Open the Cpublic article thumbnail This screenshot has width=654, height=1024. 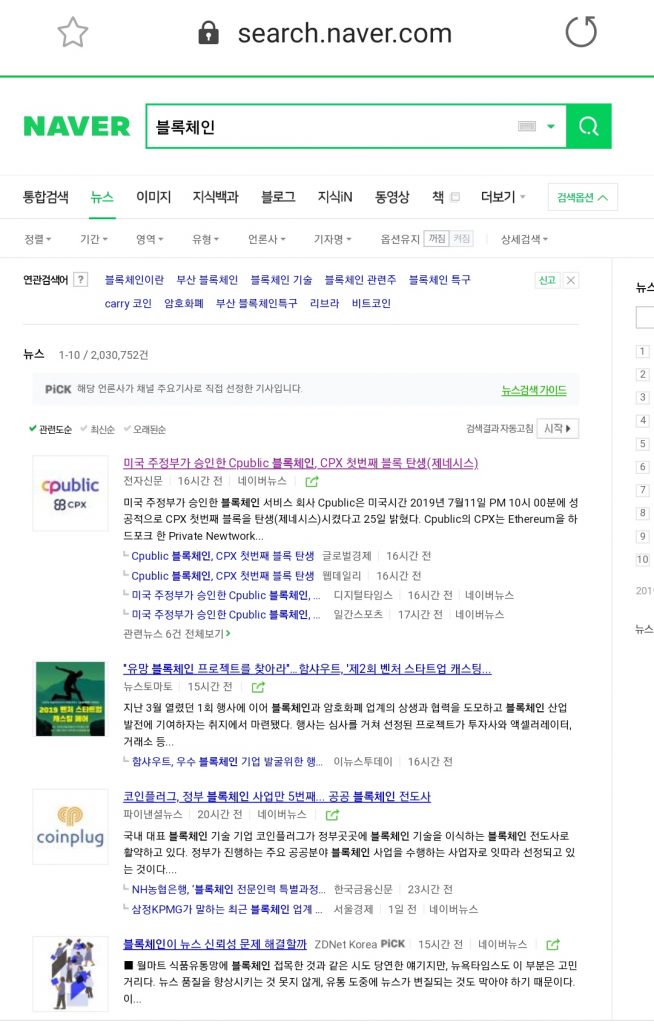tap(71, 493)
